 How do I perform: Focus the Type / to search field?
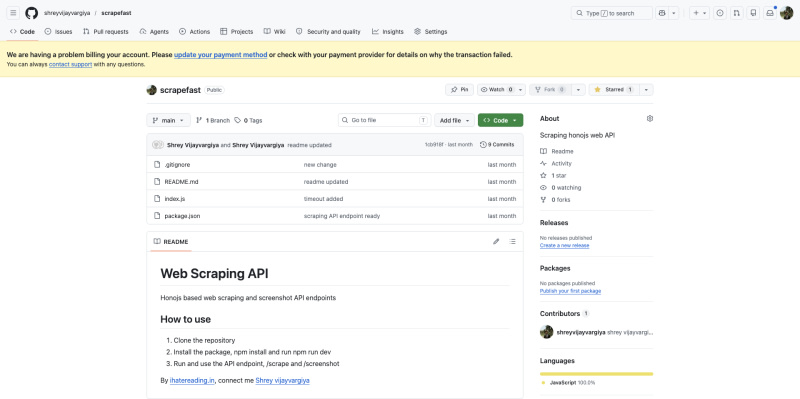612,13
